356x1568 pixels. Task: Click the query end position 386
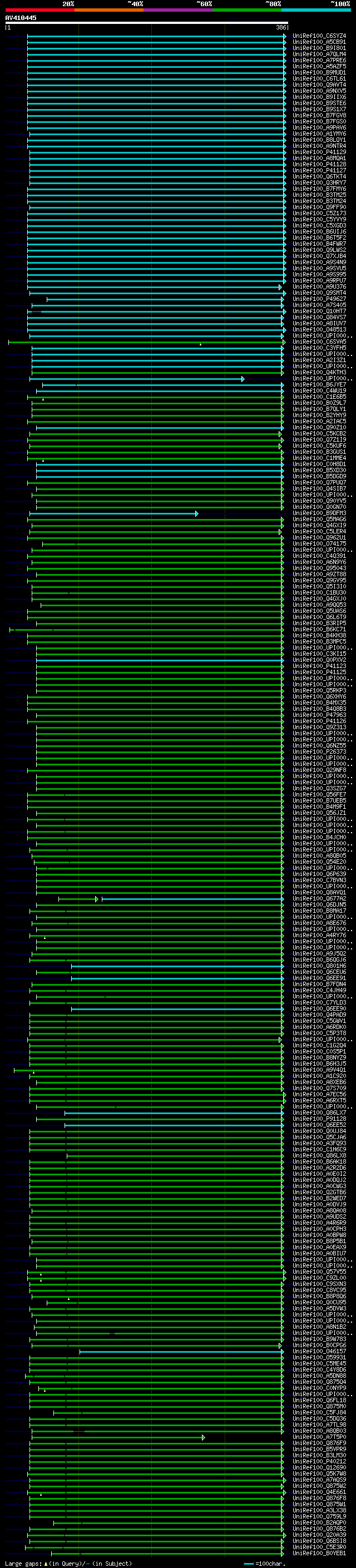280,27
